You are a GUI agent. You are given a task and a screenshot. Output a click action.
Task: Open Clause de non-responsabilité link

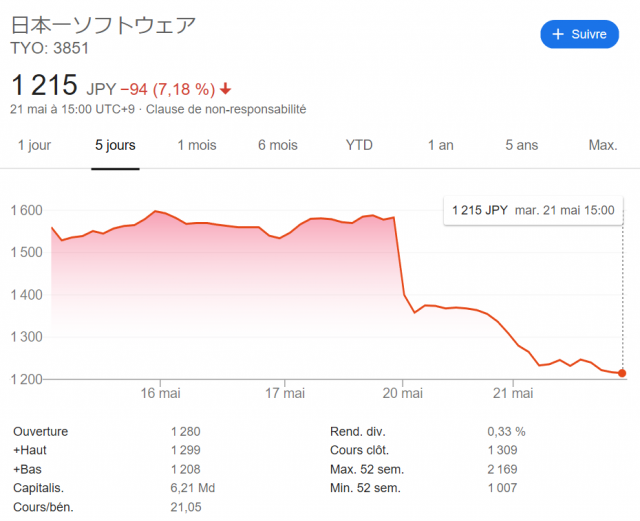pos(226,109)
